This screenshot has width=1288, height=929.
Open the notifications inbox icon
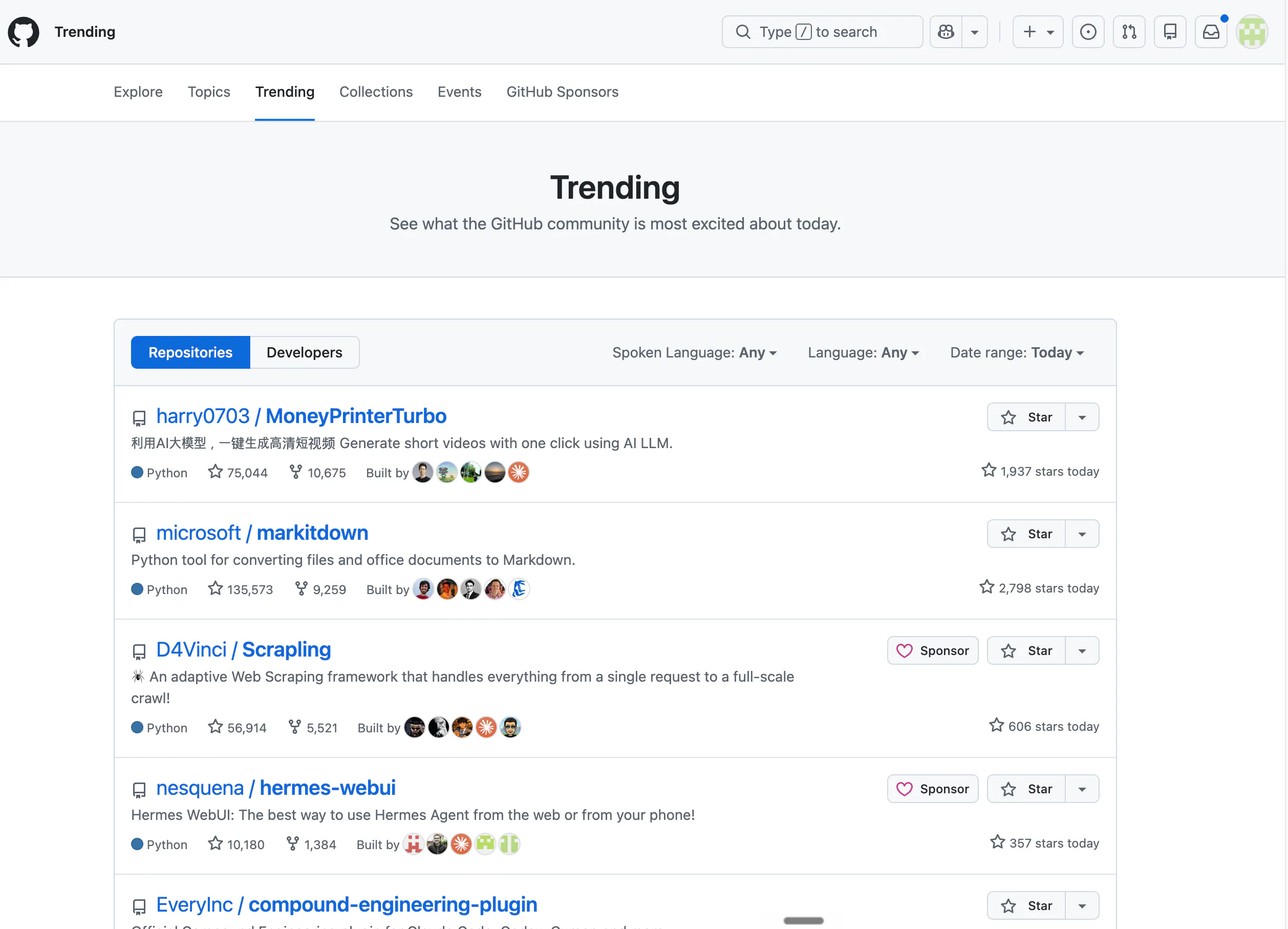[1211, 32]
